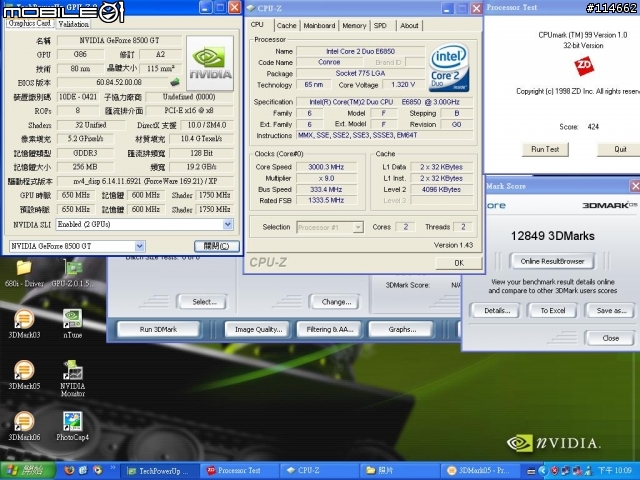
Task: Click the driver version field ForceWare 169.21
Action: 145,181
